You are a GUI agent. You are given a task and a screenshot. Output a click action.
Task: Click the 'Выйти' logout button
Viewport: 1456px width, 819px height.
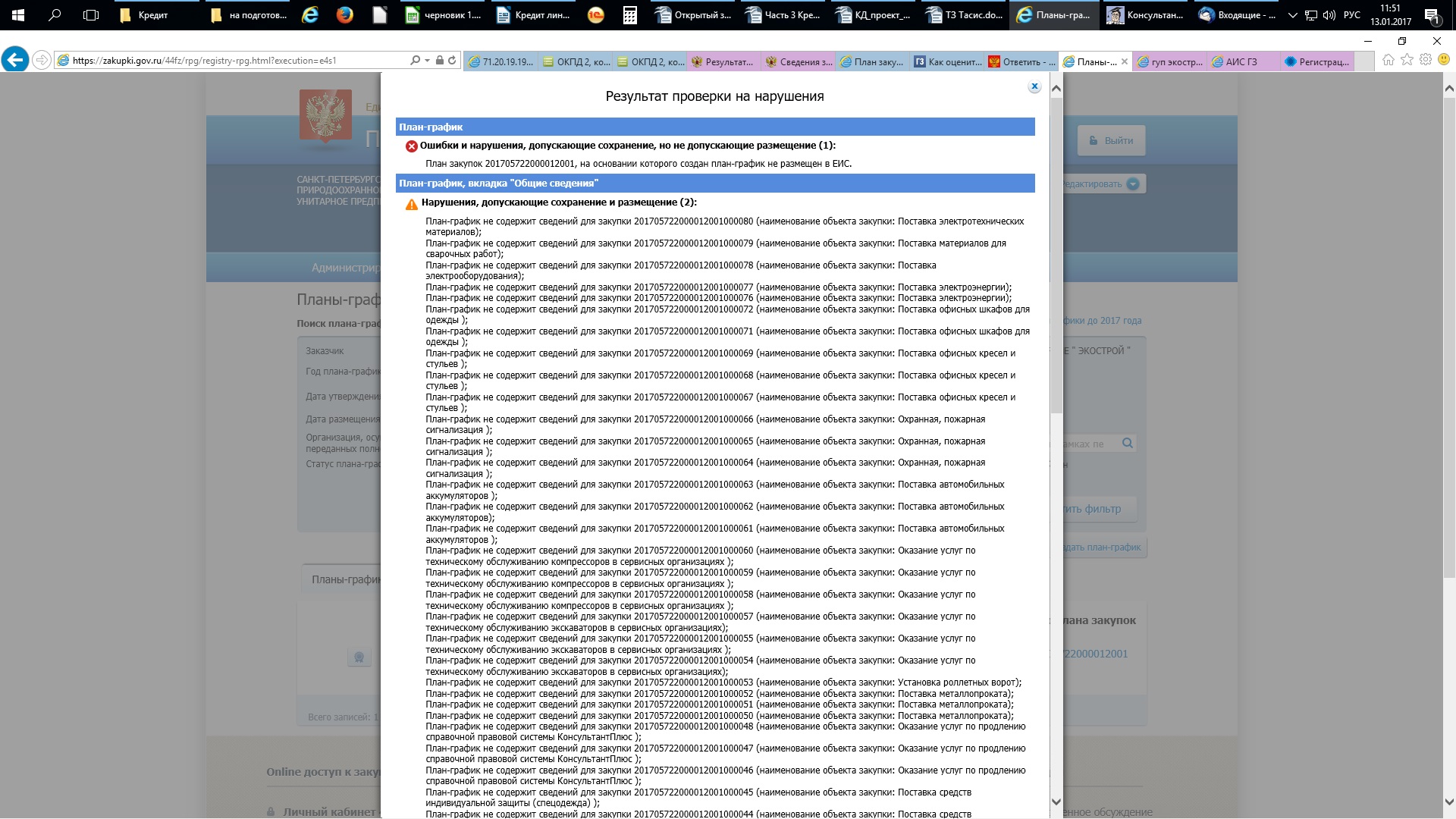point(1111,140)
